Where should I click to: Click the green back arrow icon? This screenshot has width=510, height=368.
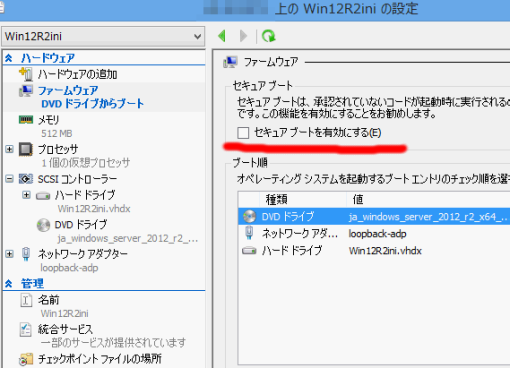coord(222,36)
